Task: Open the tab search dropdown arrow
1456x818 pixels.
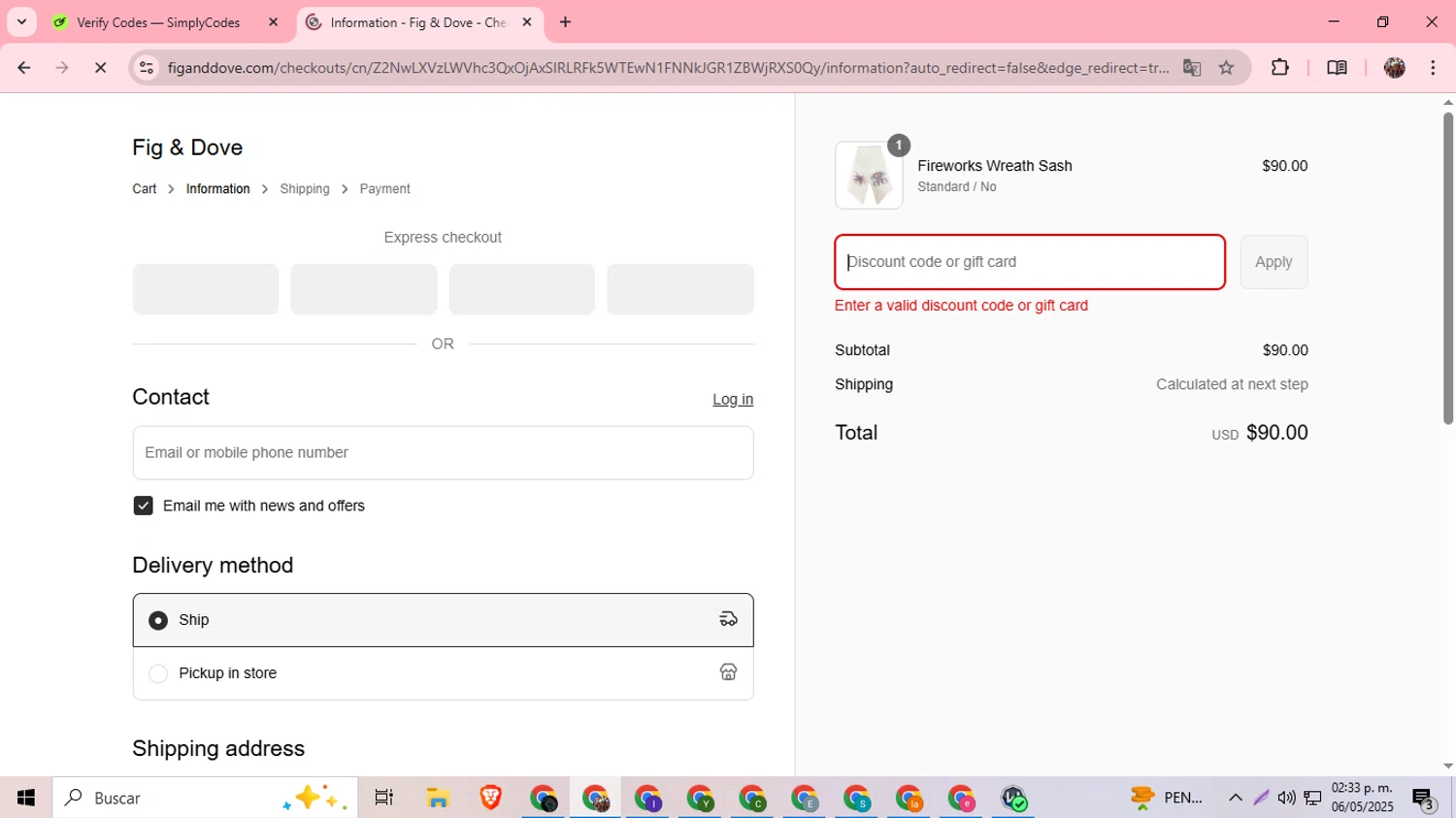Action: click(x=21, y=21)
